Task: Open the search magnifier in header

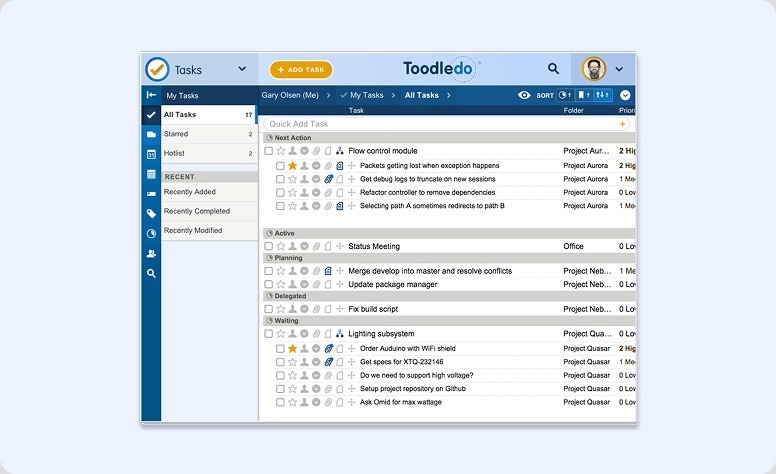Action: 553,69
